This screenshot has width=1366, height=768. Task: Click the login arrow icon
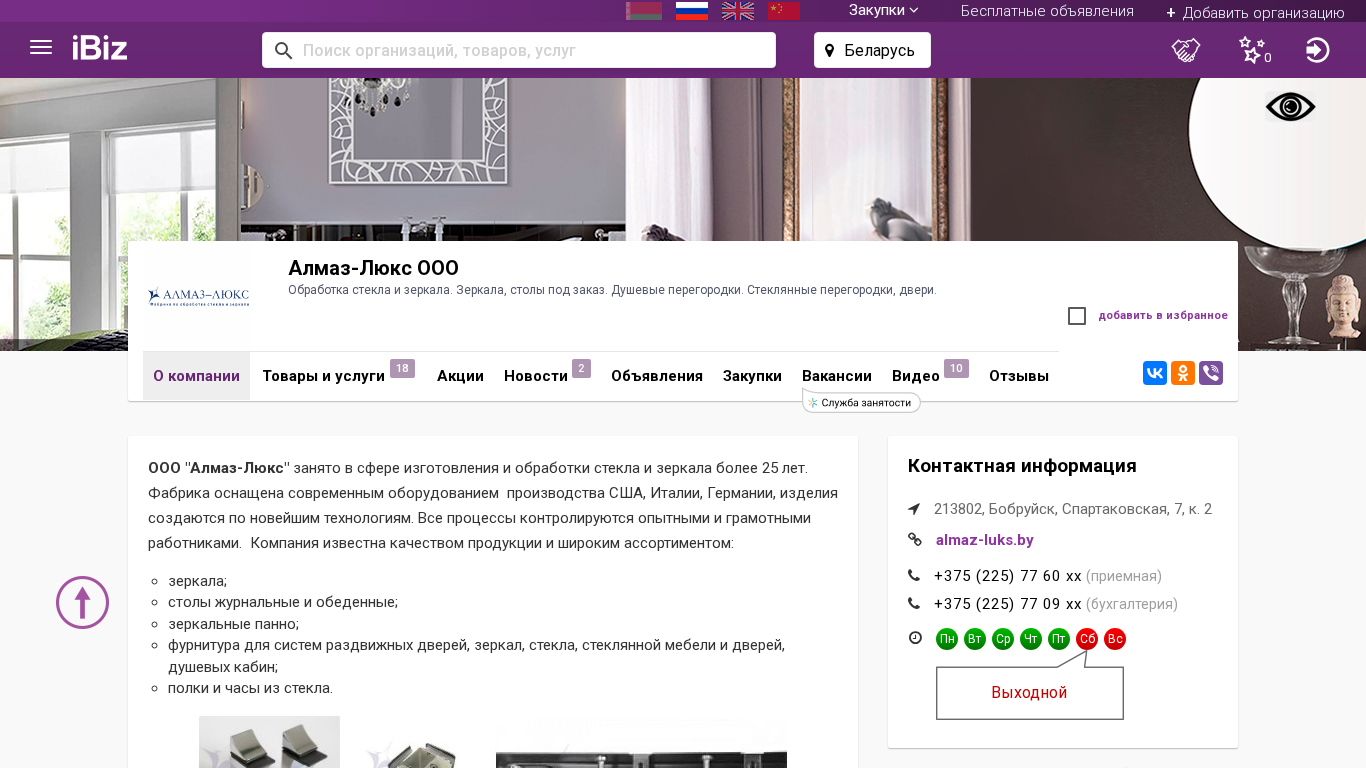[x=1318, y=50]
